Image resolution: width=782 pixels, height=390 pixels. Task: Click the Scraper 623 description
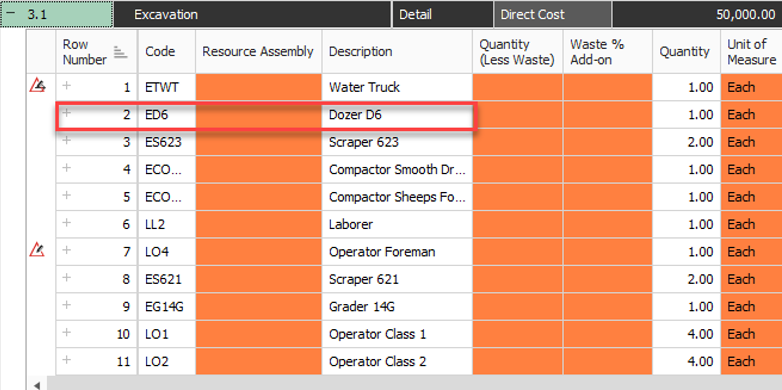coord(364,142)
